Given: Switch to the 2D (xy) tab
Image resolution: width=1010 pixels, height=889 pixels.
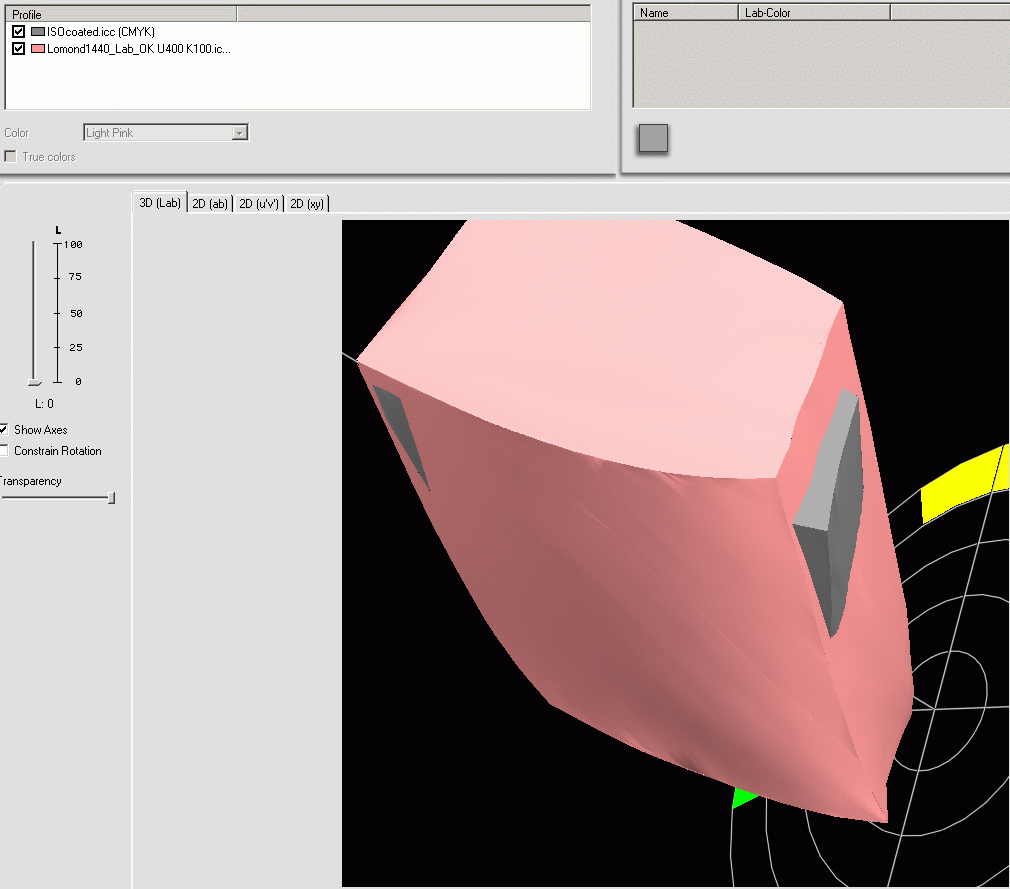Looking at the screenshot, I should tap(307, 204).
